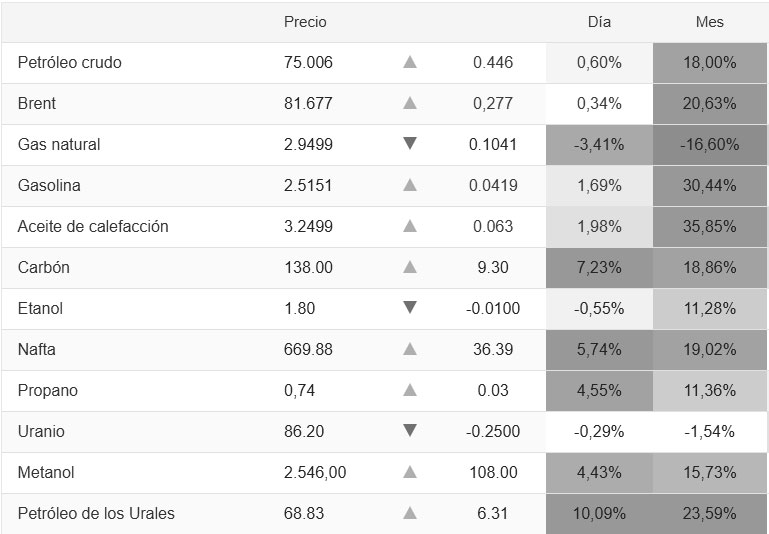Sort by the Mes column header

(710, 22)
